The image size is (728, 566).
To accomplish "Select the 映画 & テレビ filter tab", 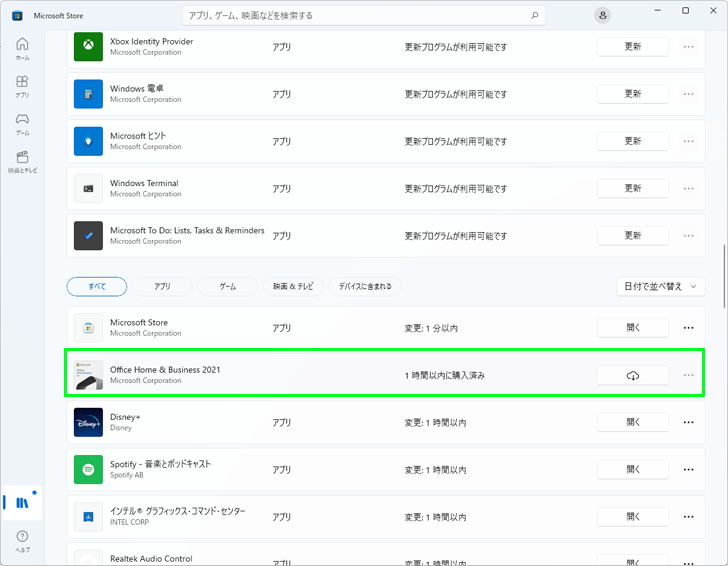I will click(x=293, y=286).
